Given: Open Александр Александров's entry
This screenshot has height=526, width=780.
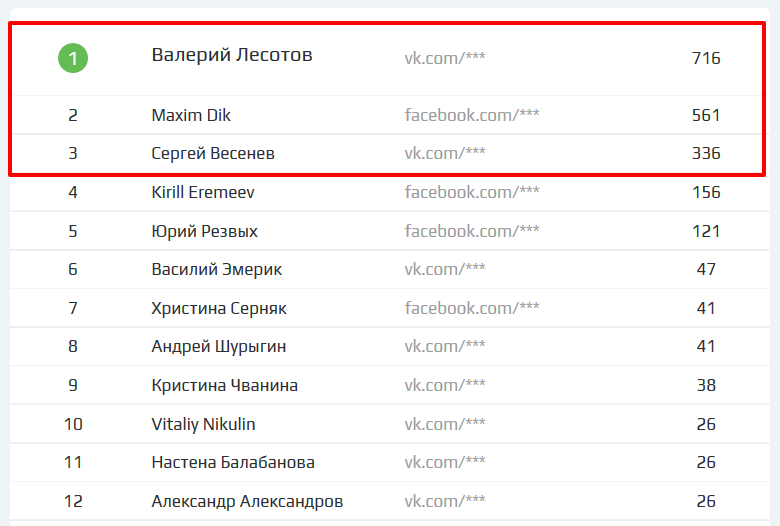Looking at the screenshot, I should (247, 501).
